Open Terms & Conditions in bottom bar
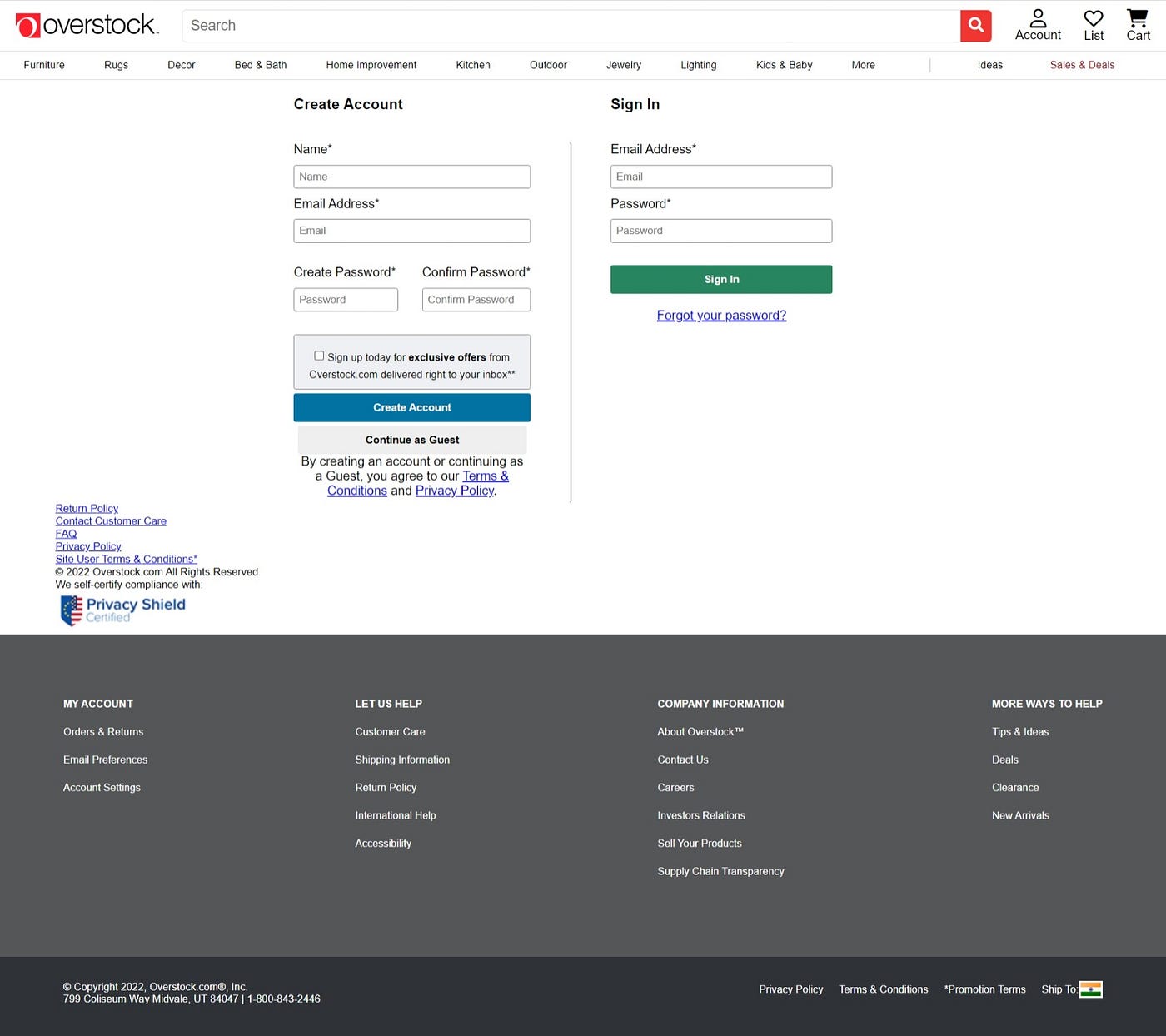1166x1036 pixels. click(883, 989)
